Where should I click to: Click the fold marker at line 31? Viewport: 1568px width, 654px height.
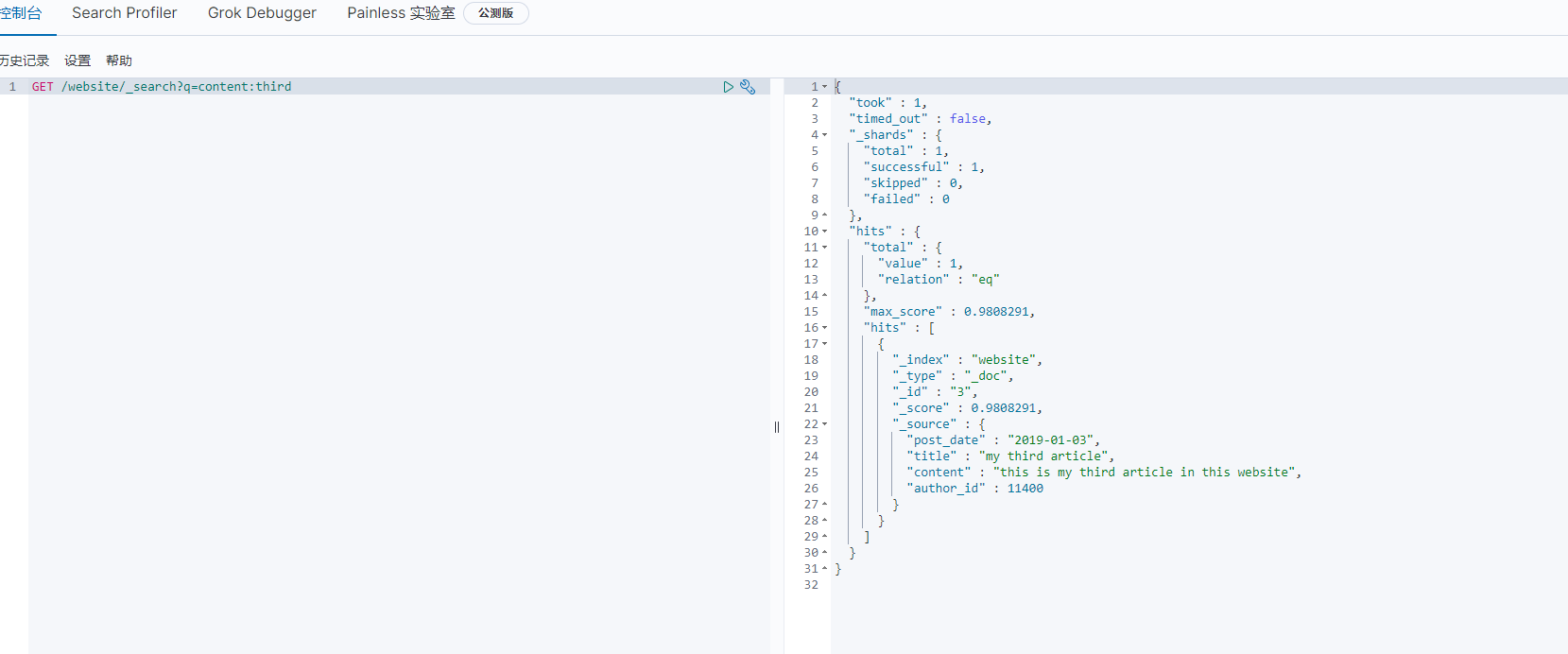(824, 569)
